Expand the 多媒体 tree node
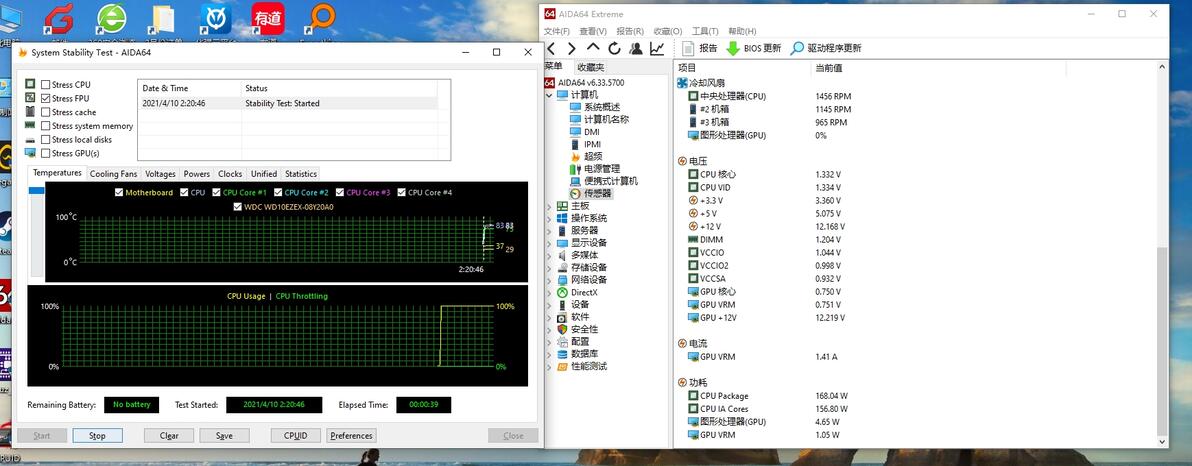The image size is (1192, 466). tap(549, 255)
